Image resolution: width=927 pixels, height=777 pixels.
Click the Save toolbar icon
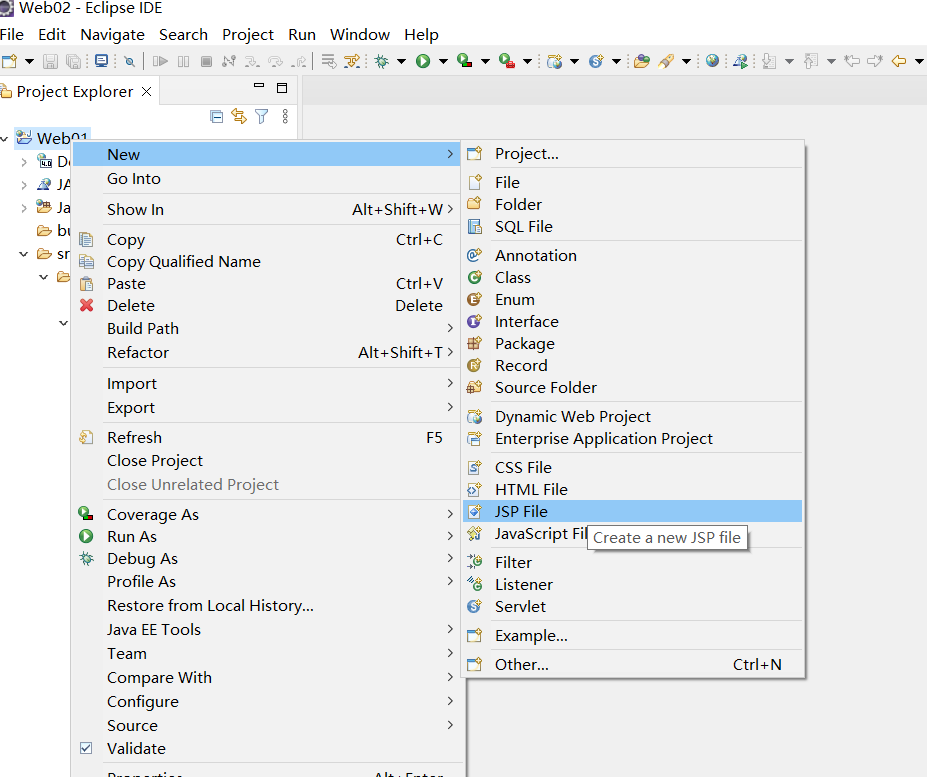[x=50, y=61]
